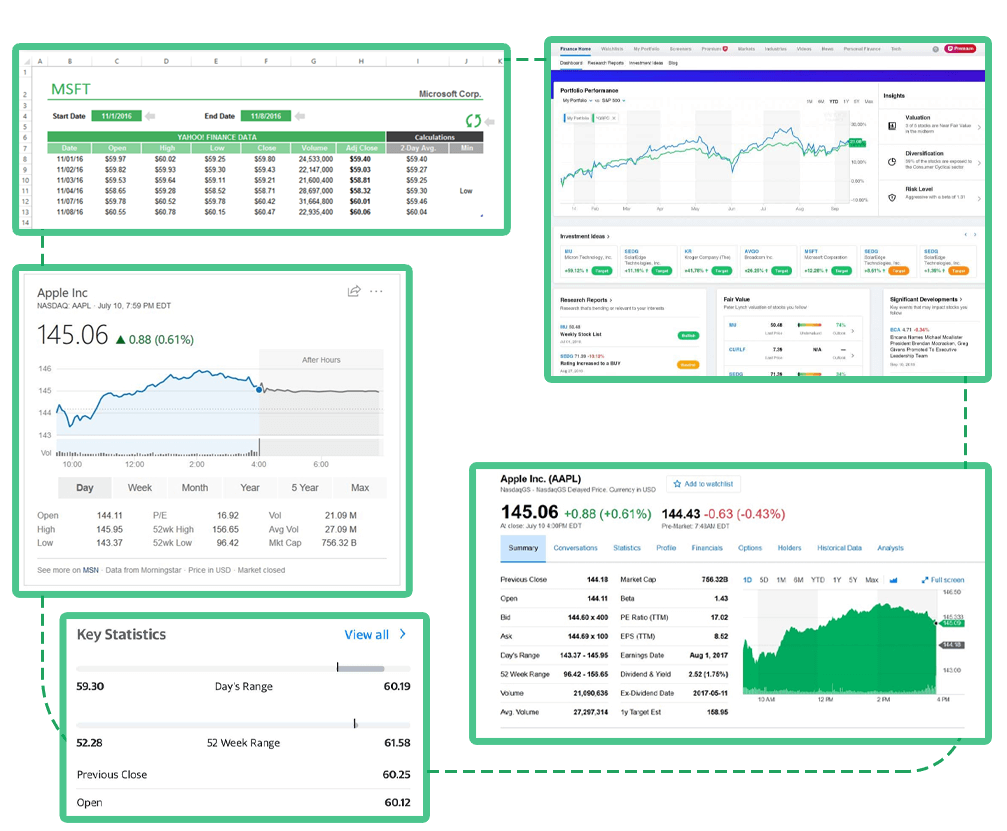Open the Research Reports section heading

(x=586, y=300)
